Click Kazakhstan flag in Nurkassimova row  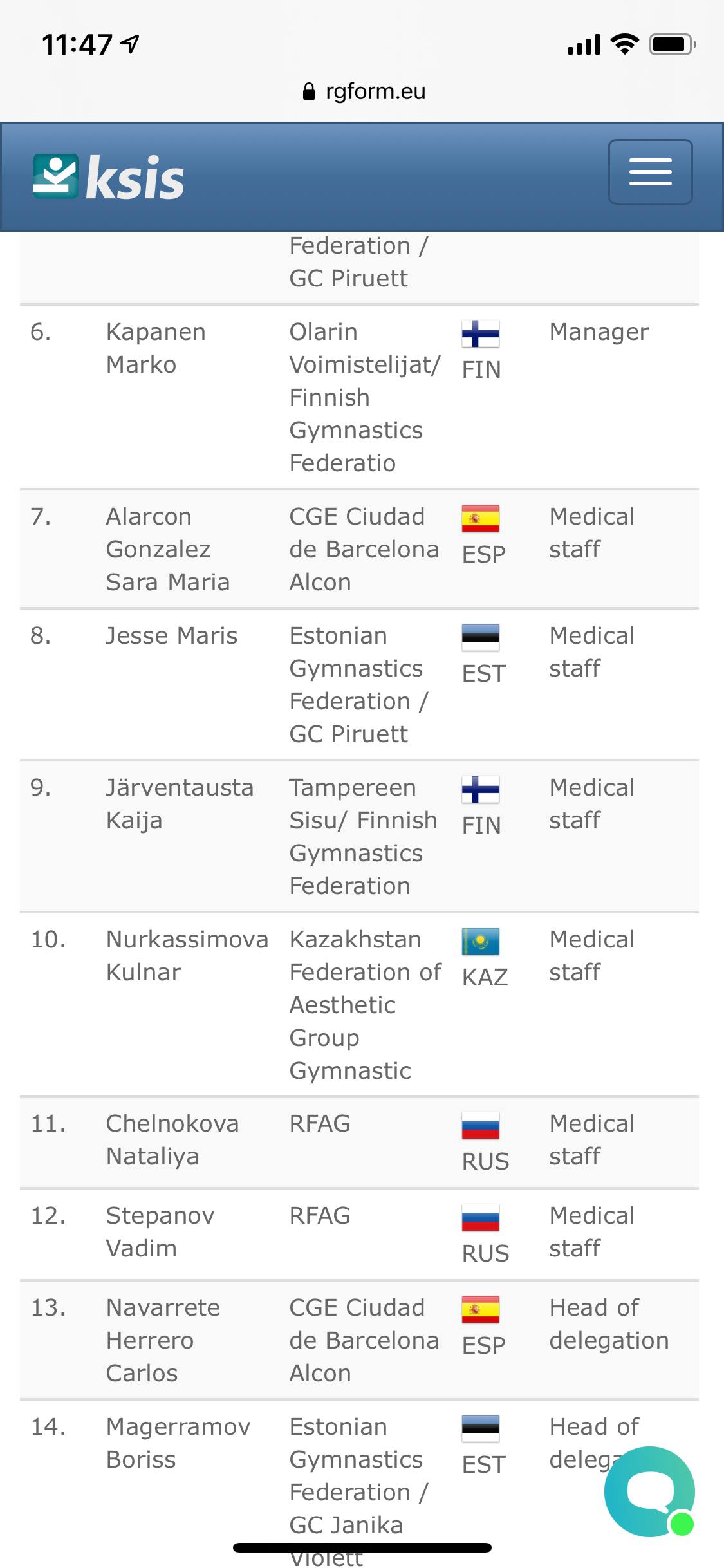tap(480, 942)
